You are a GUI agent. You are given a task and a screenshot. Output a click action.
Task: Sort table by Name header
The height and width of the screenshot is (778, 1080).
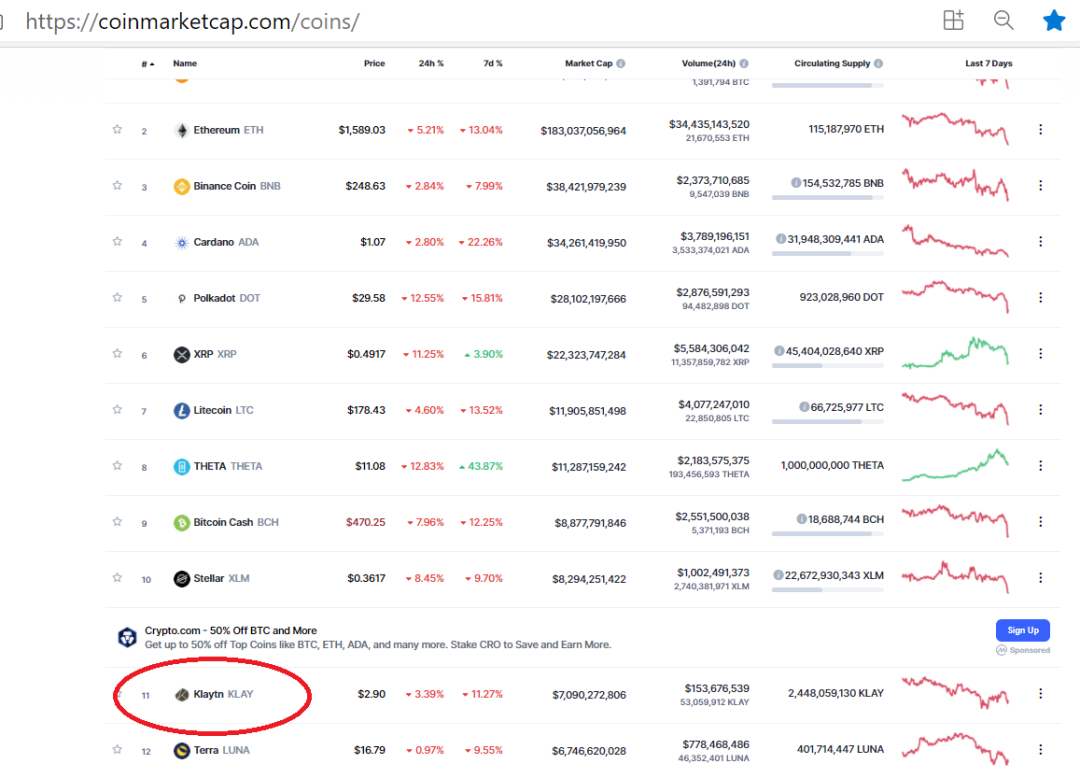click(185, 63)
